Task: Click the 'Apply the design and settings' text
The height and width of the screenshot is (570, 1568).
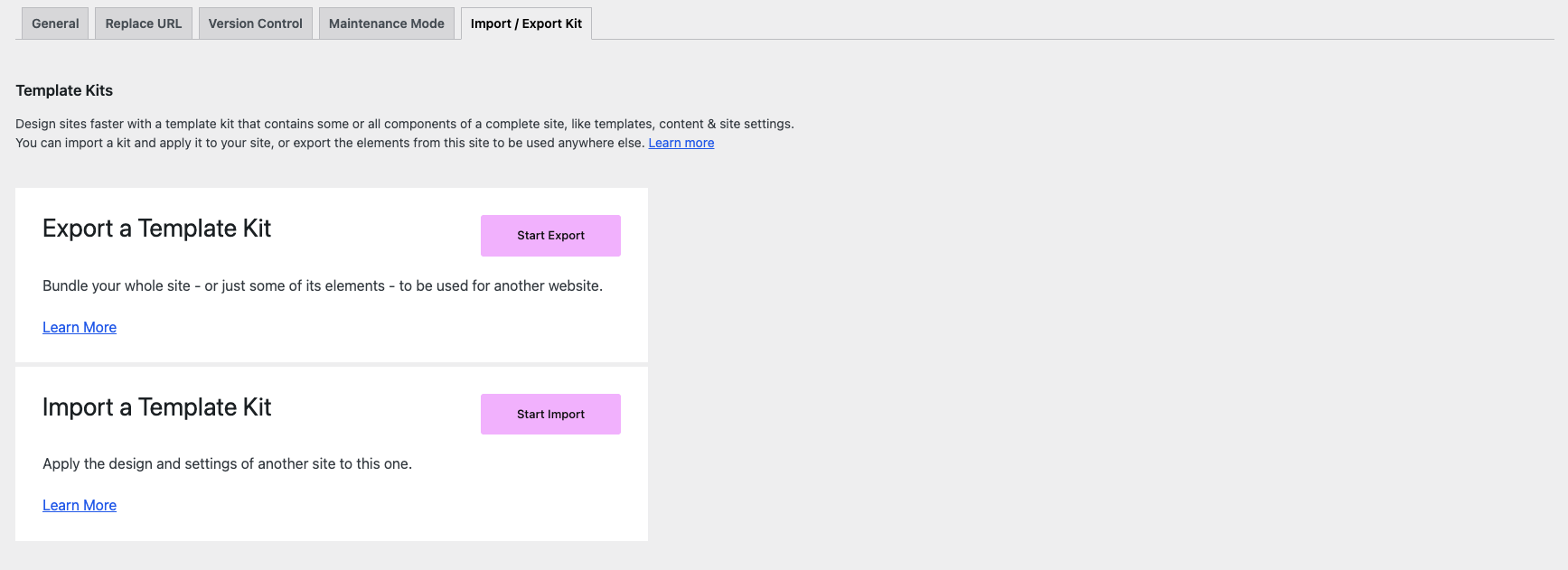Action: tap(227, 463)
